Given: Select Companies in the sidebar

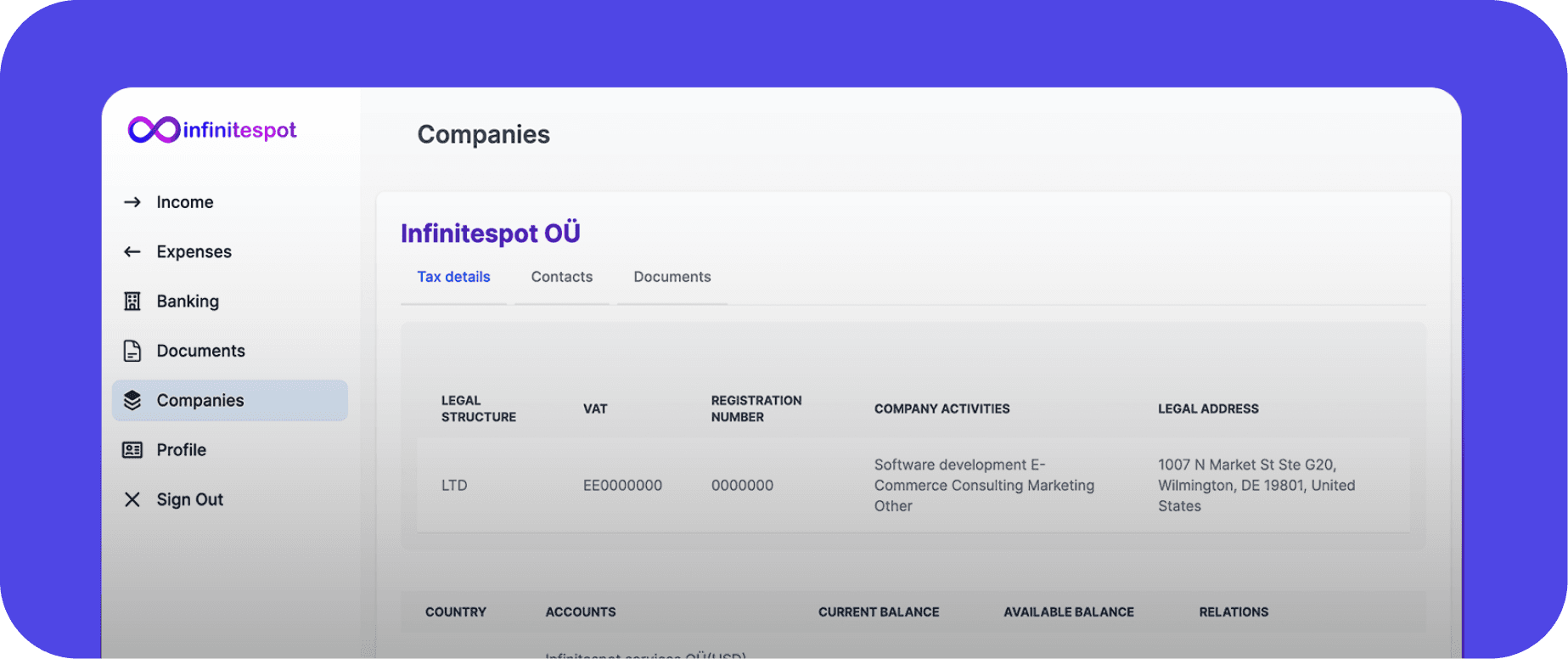Looking at the screenshot, I should (x=230, y=400).
